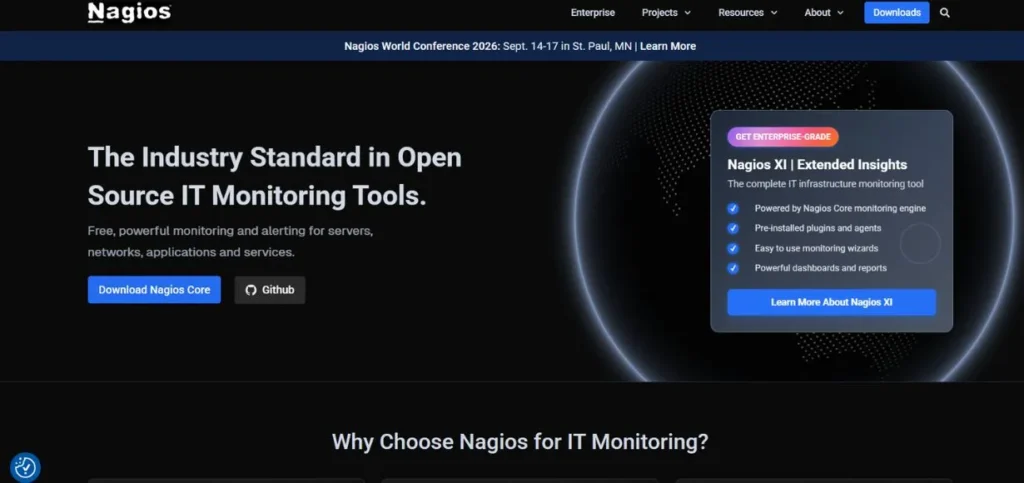The height and width of the screenshot is (483, 1024).
Task: Click the Github octocat icon
Action: pos(251,290)
